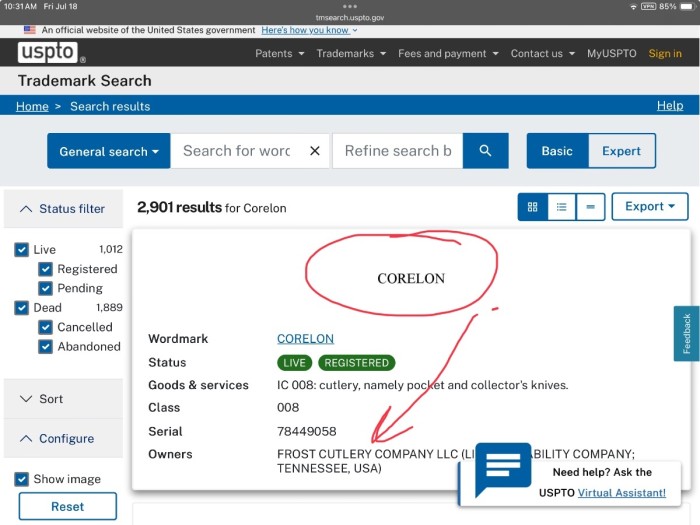
Task: Uncheck the Pending checkbox
Action: (x=45, y=288)
